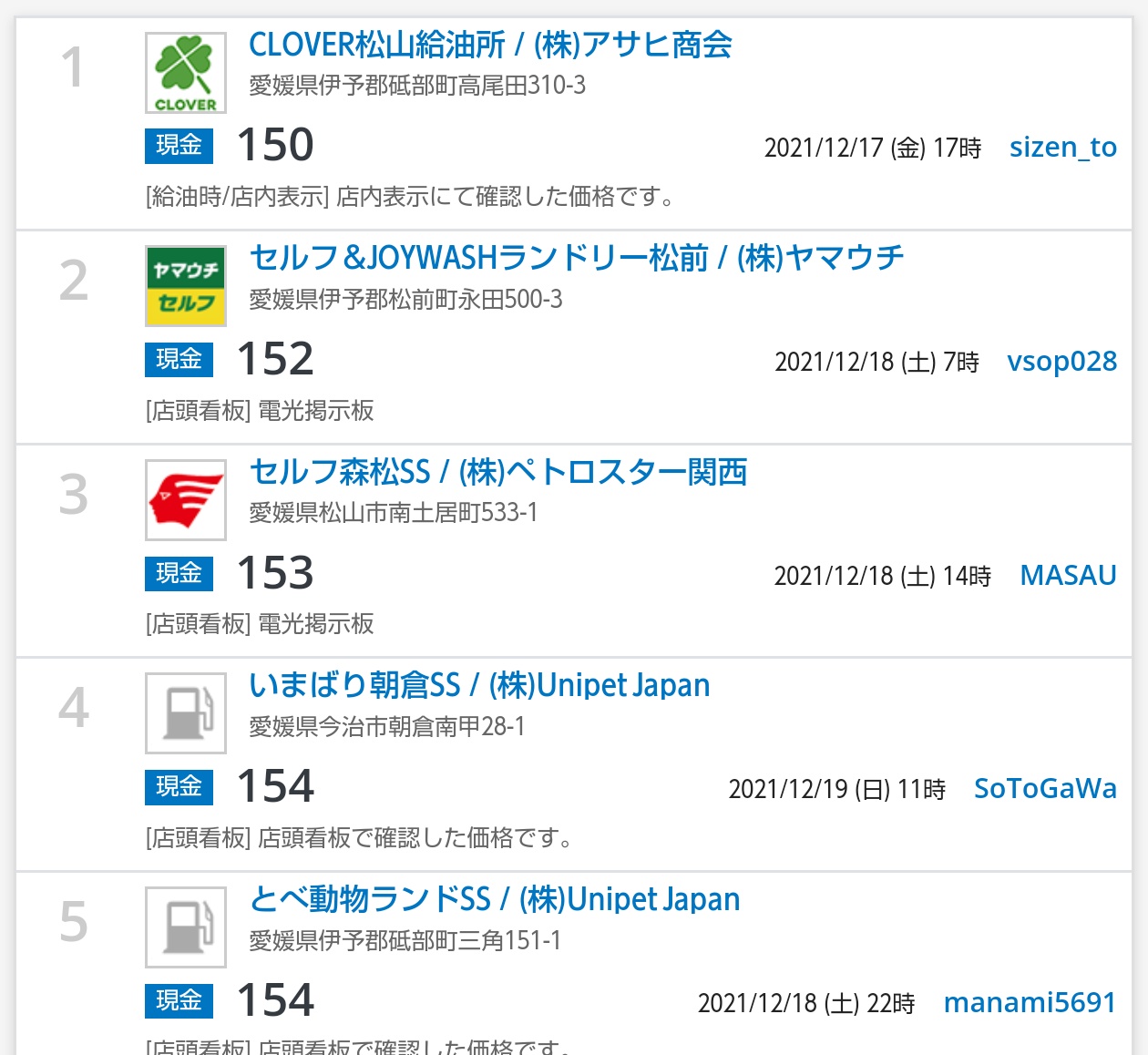Click the red Petrostar station logo
Image resolution: width=1148 pixels, height=1055 pixels.
(x=186, y=500)
